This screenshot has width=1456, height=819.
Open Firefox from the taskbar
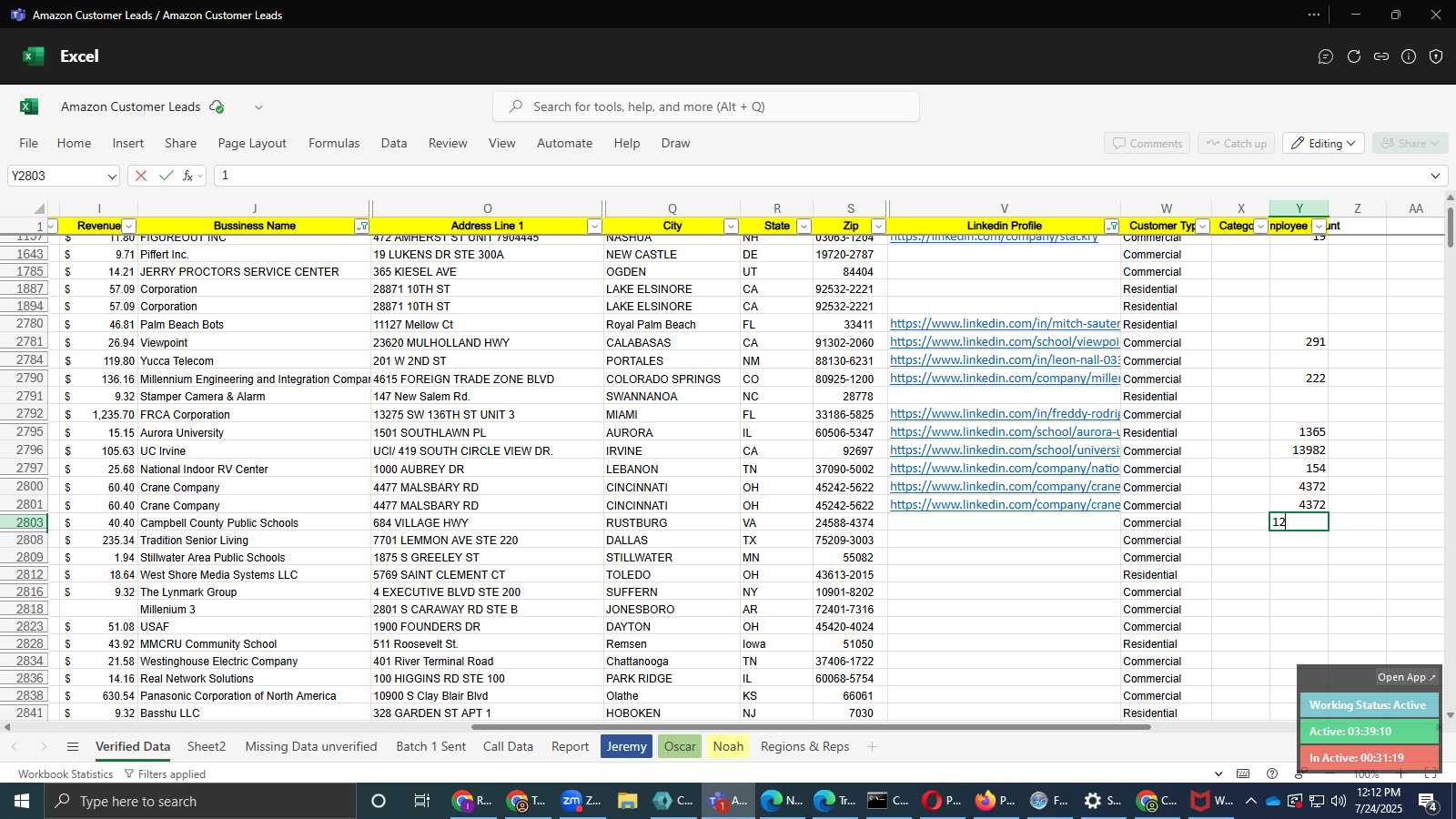click(994, 801)
